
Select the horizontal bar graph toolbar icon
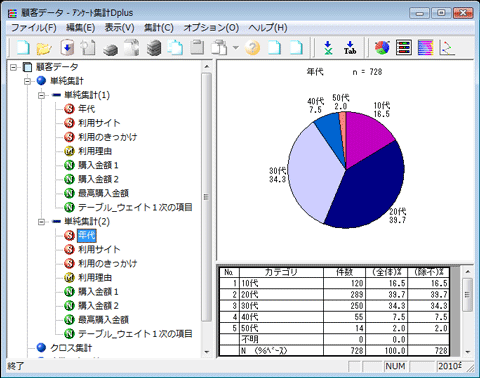coord(404,48)
